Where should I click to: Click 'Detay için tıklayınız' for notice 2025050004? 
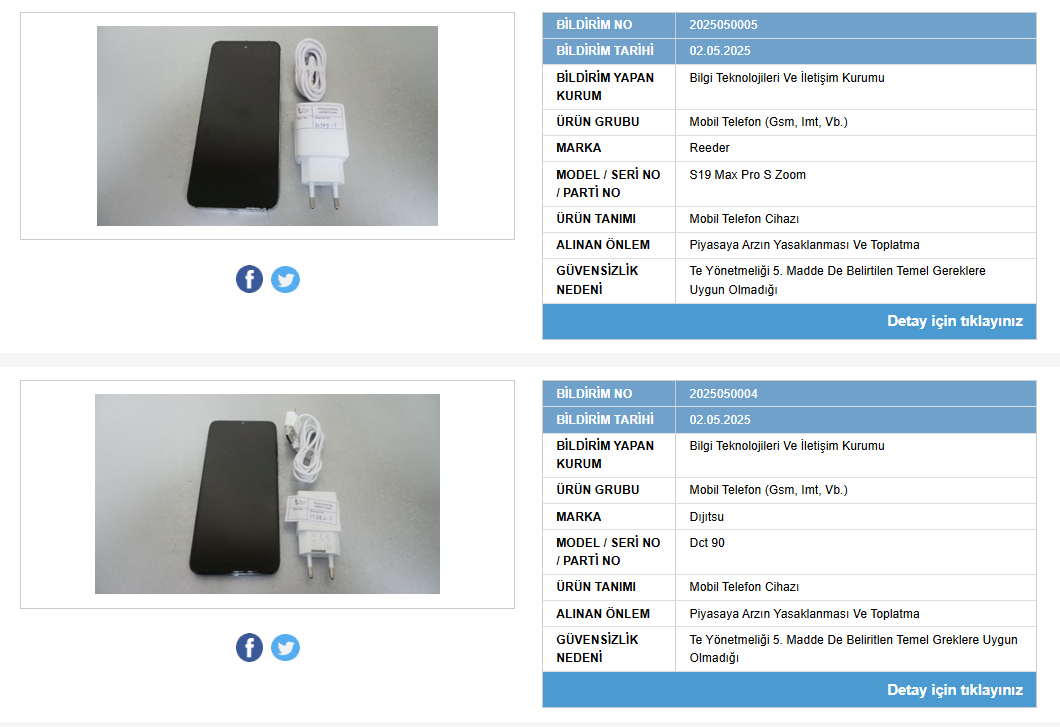(x=955, y=690)
